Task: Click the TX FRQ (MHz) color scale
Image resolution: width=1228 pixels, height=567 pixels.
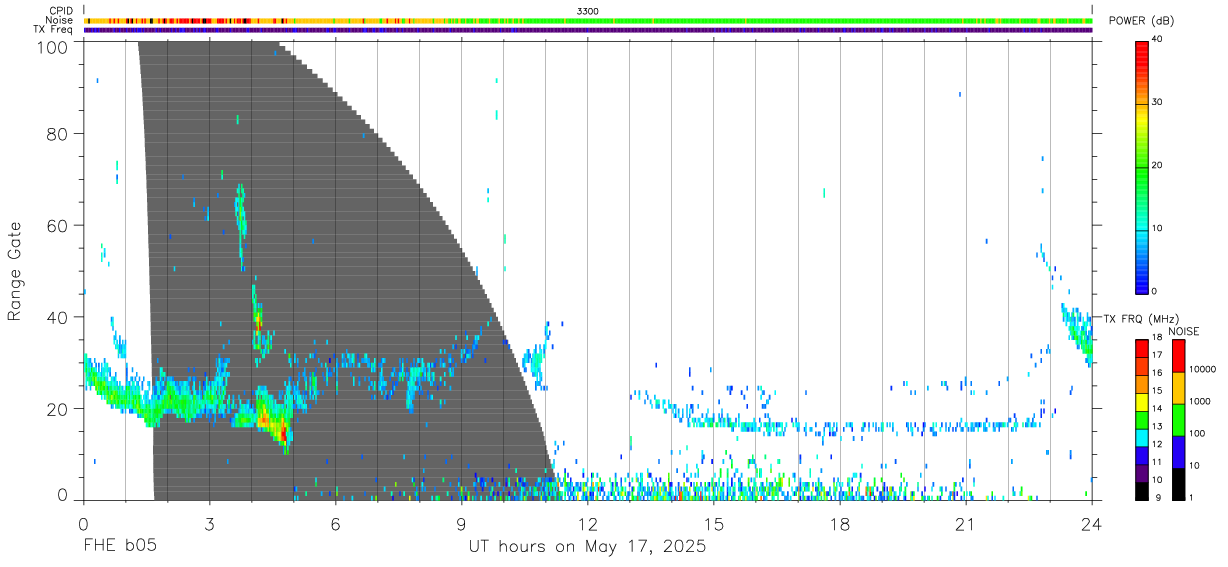Action: tap(1142, 419)
